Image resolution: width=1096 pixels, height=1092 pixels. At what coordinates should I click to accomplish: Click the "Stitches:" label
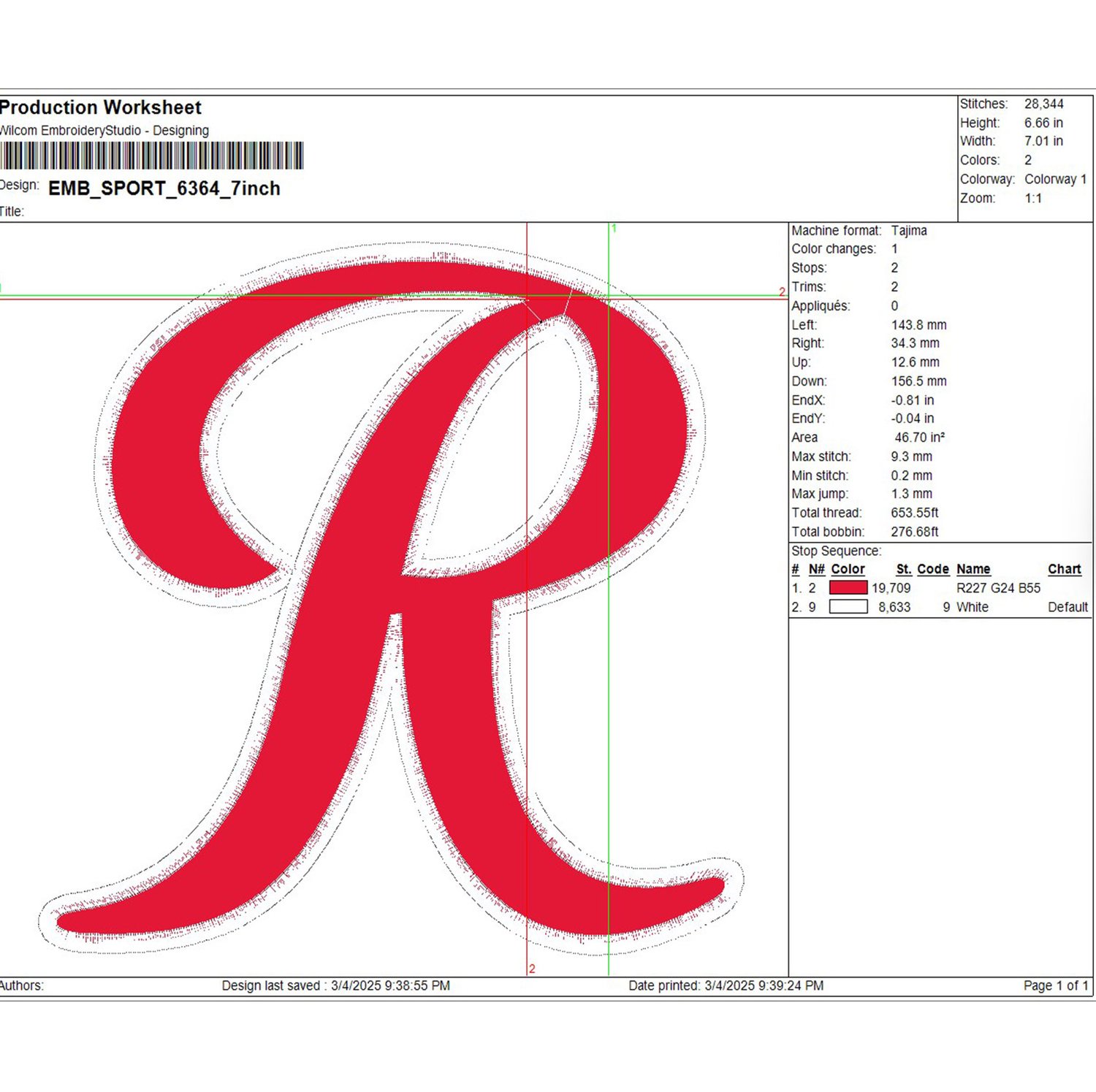coord(983,104)
